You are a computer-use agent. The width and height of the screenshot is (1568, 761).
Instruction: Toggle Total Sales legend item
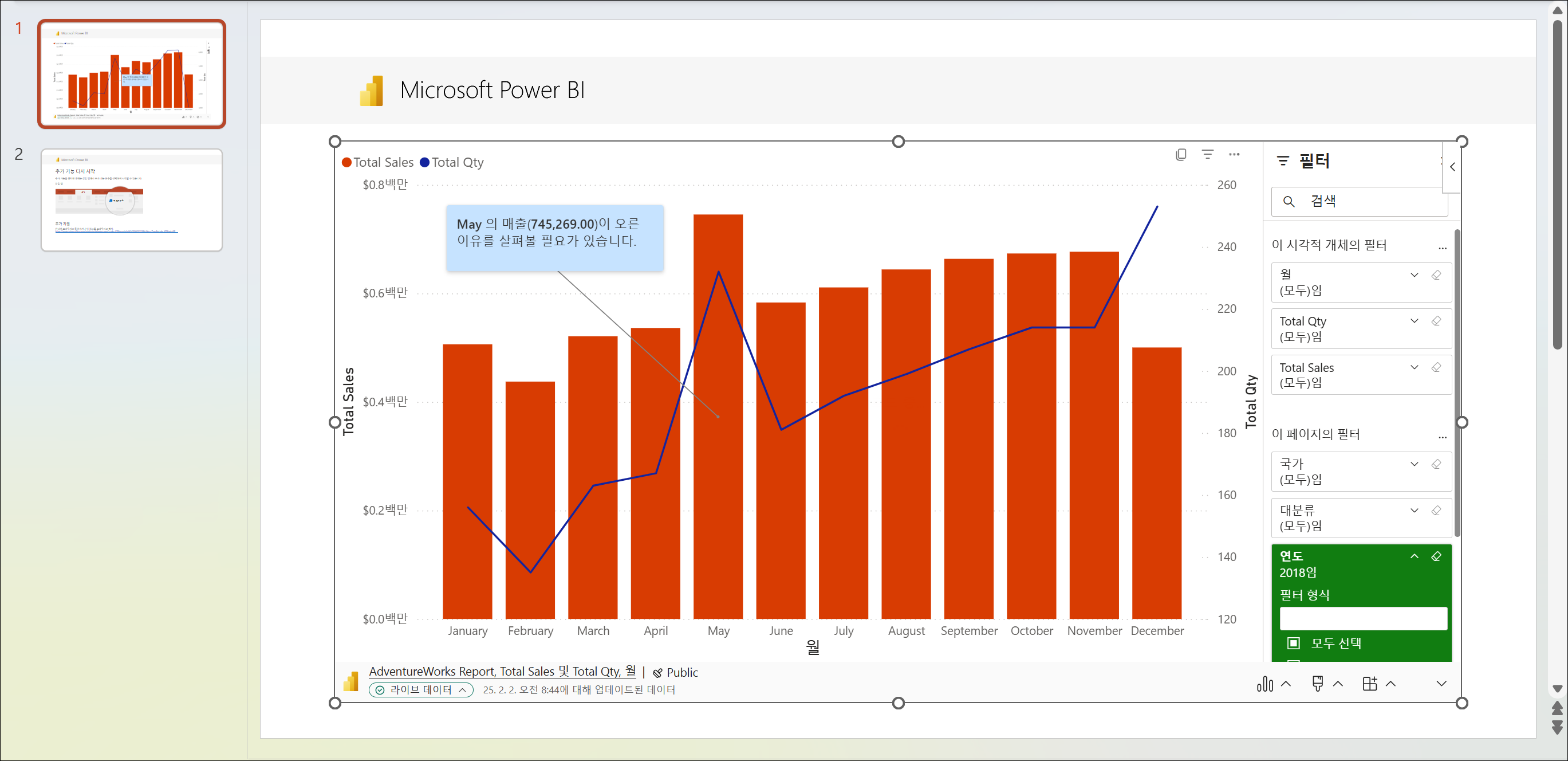pyautogui.click(x=377, y=163)
